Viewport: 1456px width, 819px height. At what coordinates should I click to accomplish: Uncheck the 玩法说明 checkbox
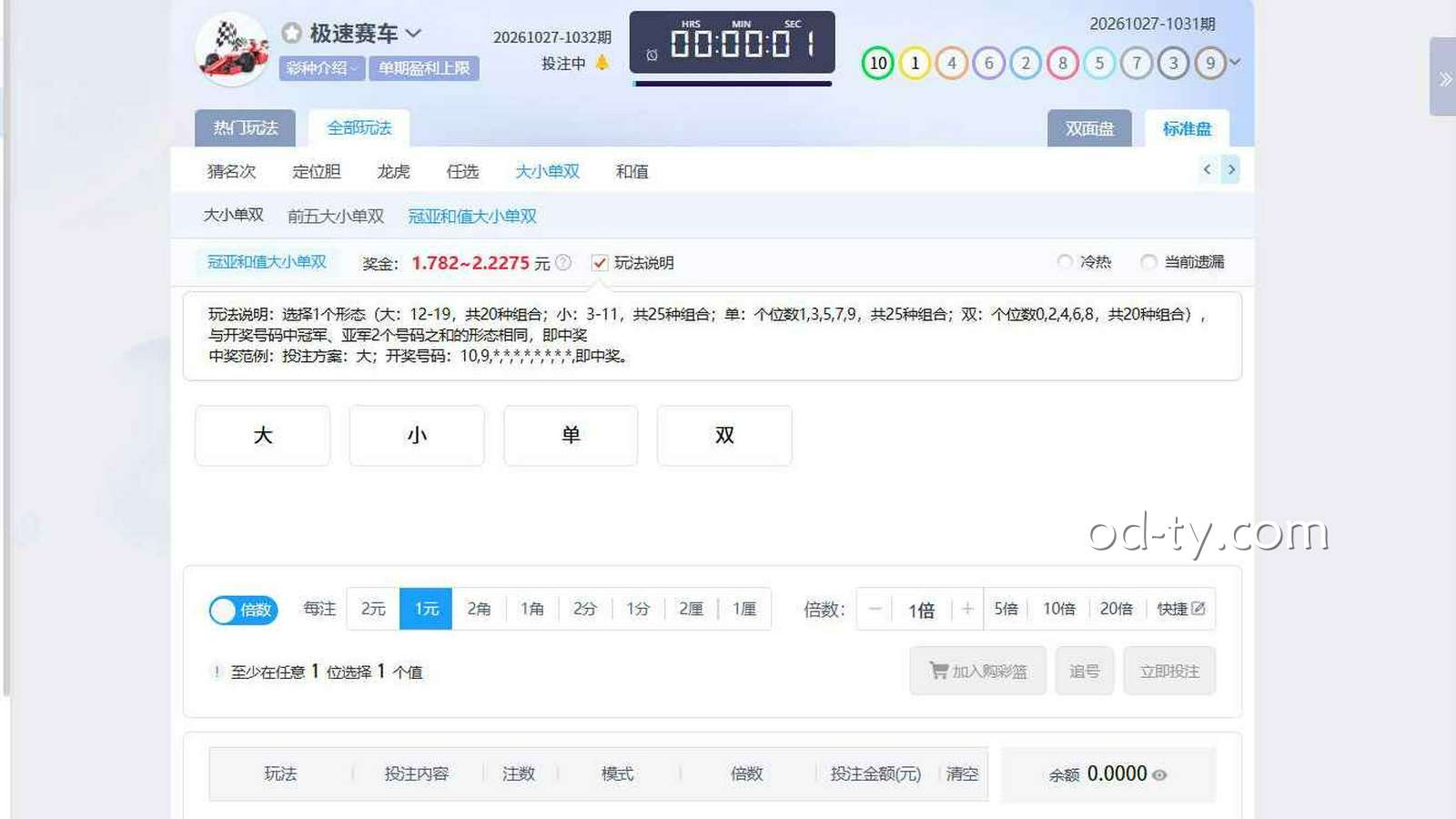click(x=600, y=263)
